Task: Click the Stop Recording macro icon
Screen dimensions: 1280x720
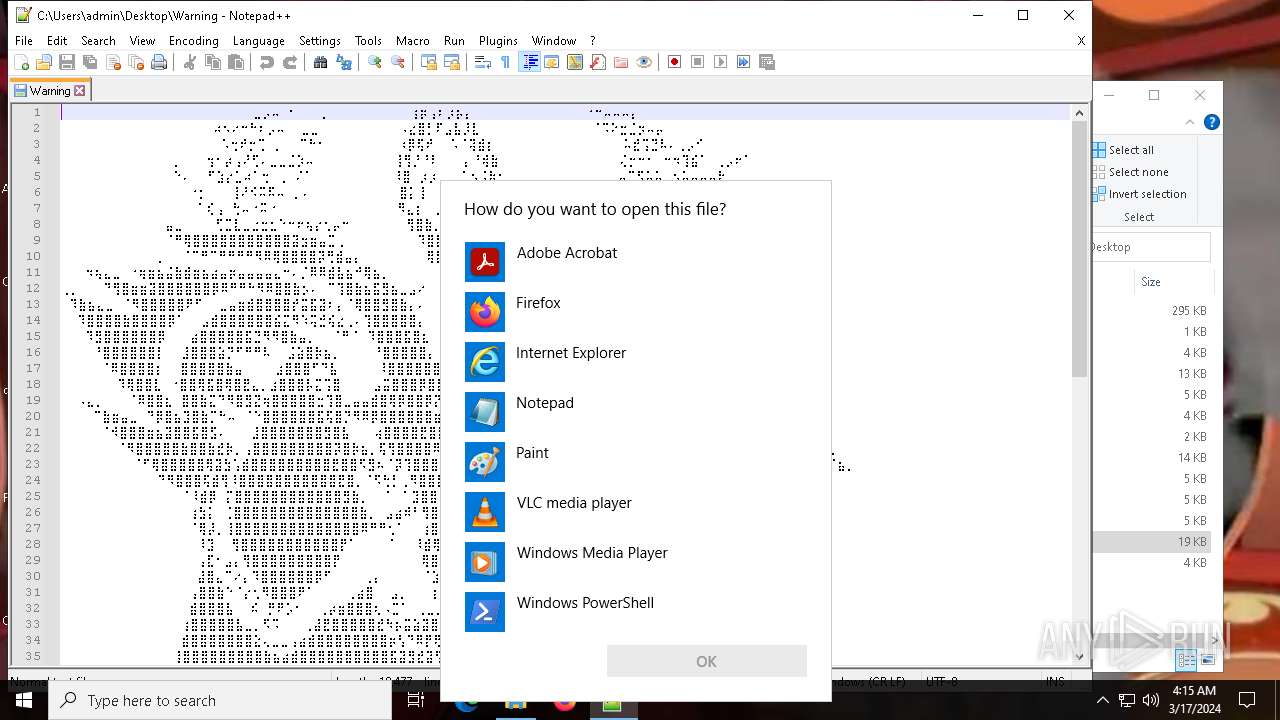Action: pyautogui.click(x=698, y=62)
